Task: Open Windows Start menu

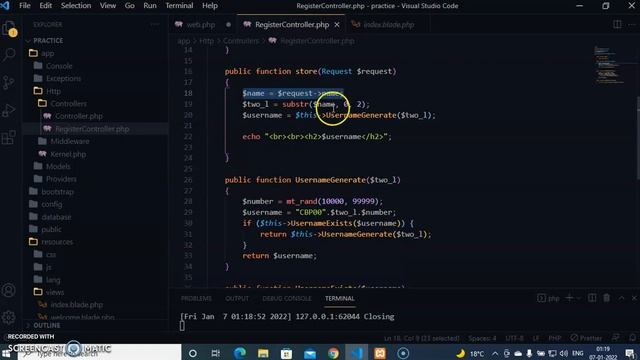Action: tap(7, 354)
